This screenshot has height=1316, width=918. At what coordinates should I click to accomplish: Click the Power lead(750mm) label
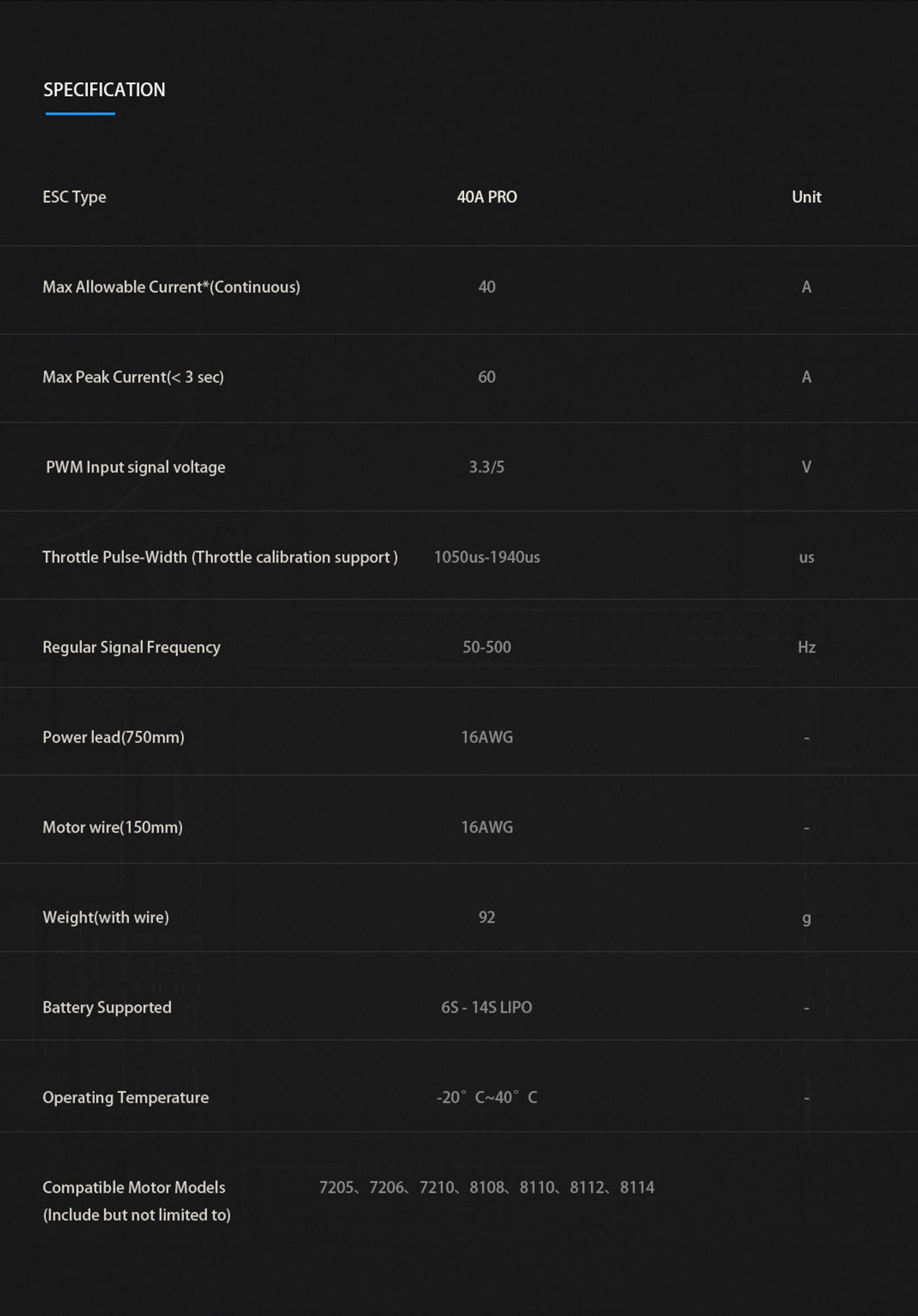113,737
